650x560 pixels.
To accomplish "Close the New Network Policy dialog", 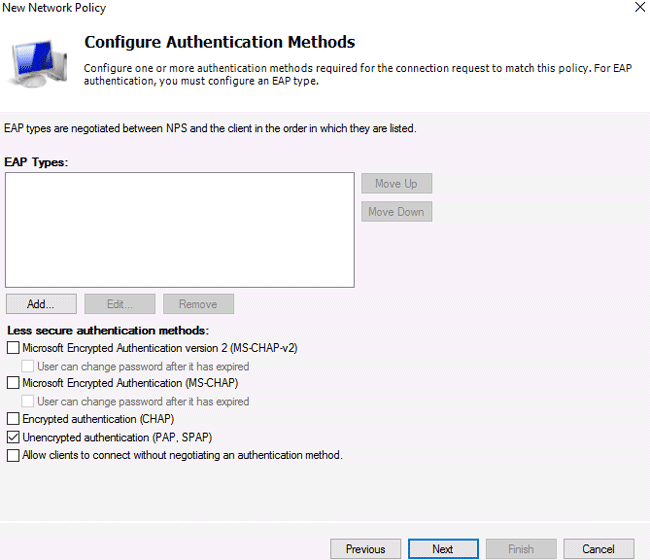I will pos(640,7).
